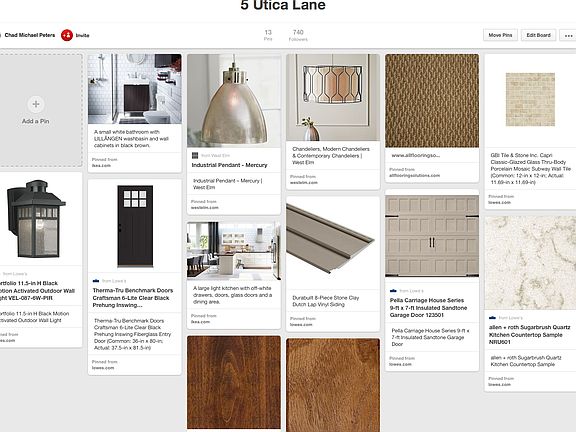View the 13 Pins count
Screen dimensions: 576x432
268,35
